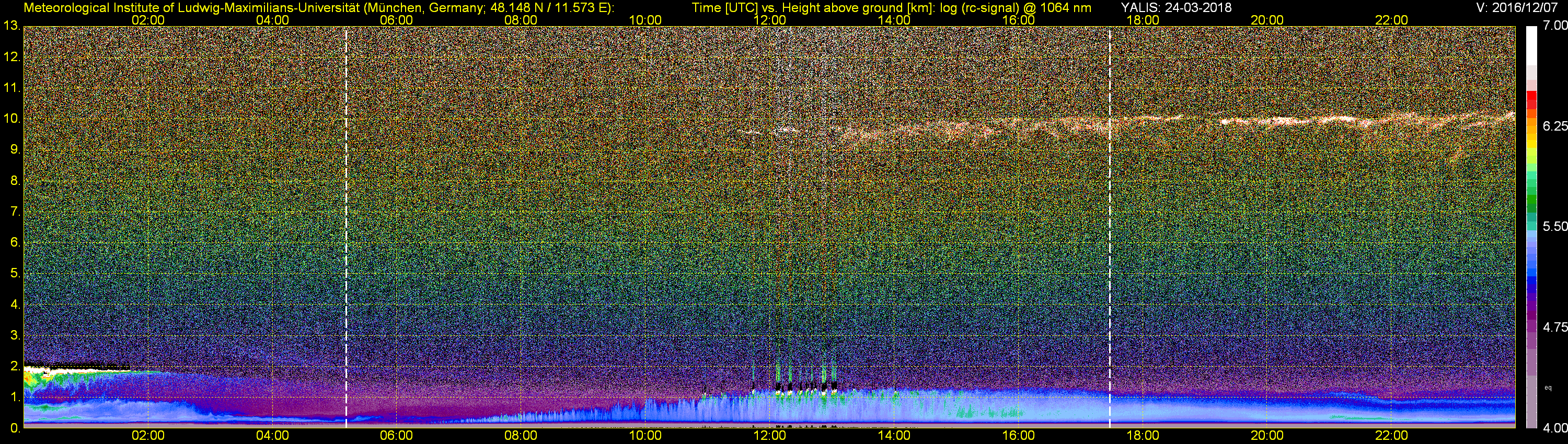1568x444 pixels.
Task: Pick the white segment at colorbar top
Action: [1531, 45]
